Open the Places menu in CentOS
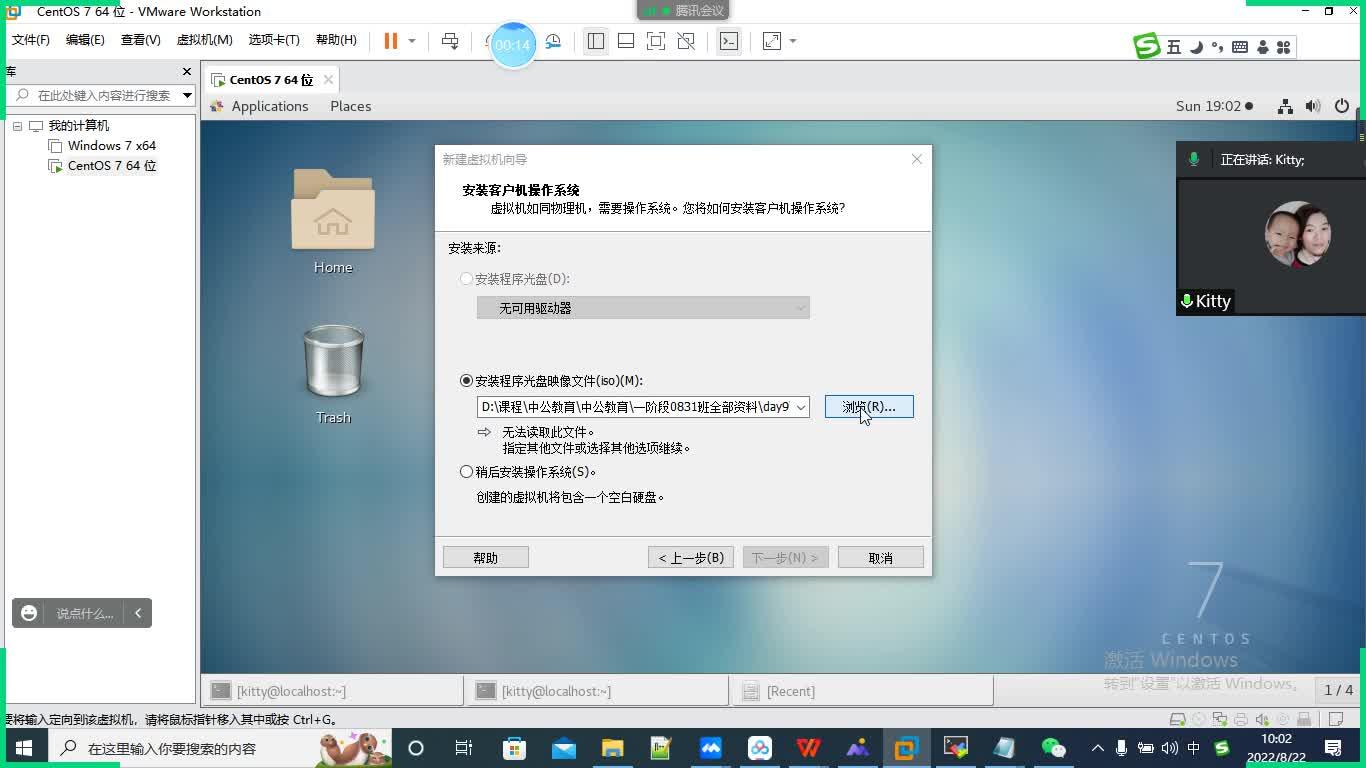Image resolution: width=1366 pixels, height=768 pixels. click(350, 106)
